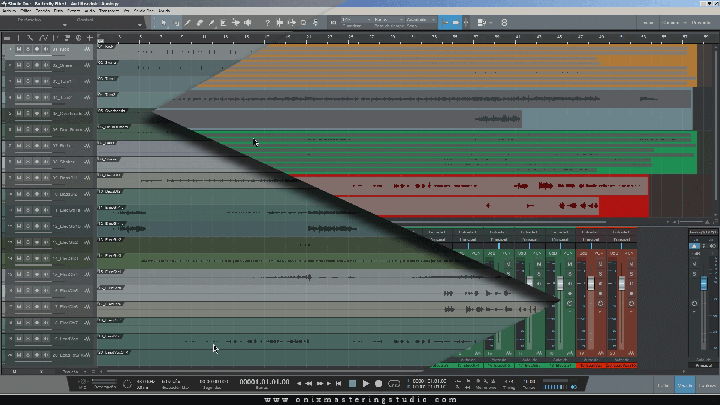The width and height of the screenshot is (720, 405).
Task: Open the File menu
Action: point(9,10)
